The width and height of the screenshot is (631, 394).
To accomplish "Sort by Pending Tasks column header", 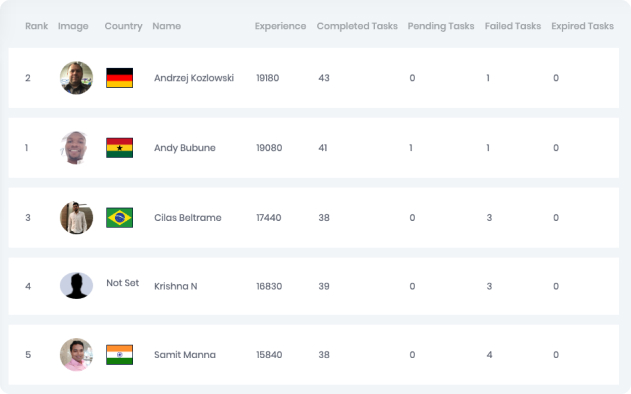I will [441, 26].
